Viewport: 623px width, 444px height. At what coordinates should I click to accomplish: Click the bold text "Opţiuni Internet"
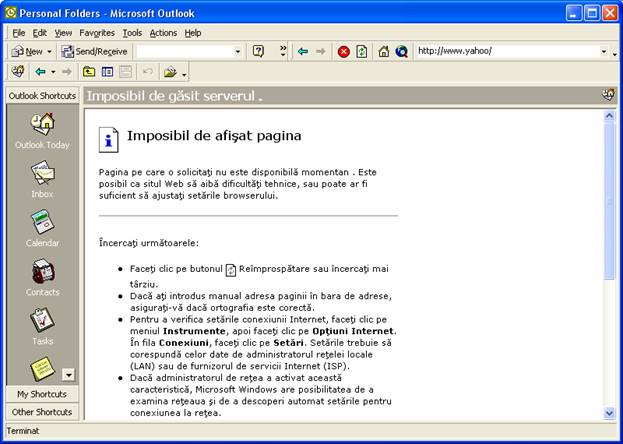click(x=354, y=331)
